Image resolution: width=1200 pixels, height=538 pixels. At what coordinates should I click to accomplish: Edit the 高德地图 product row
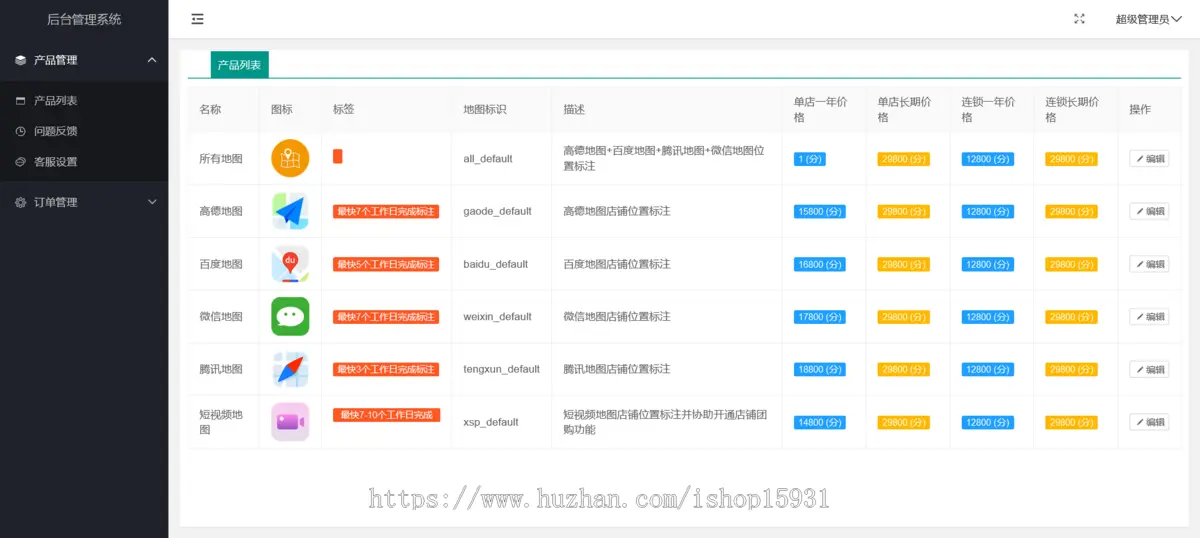point(1149,211)
